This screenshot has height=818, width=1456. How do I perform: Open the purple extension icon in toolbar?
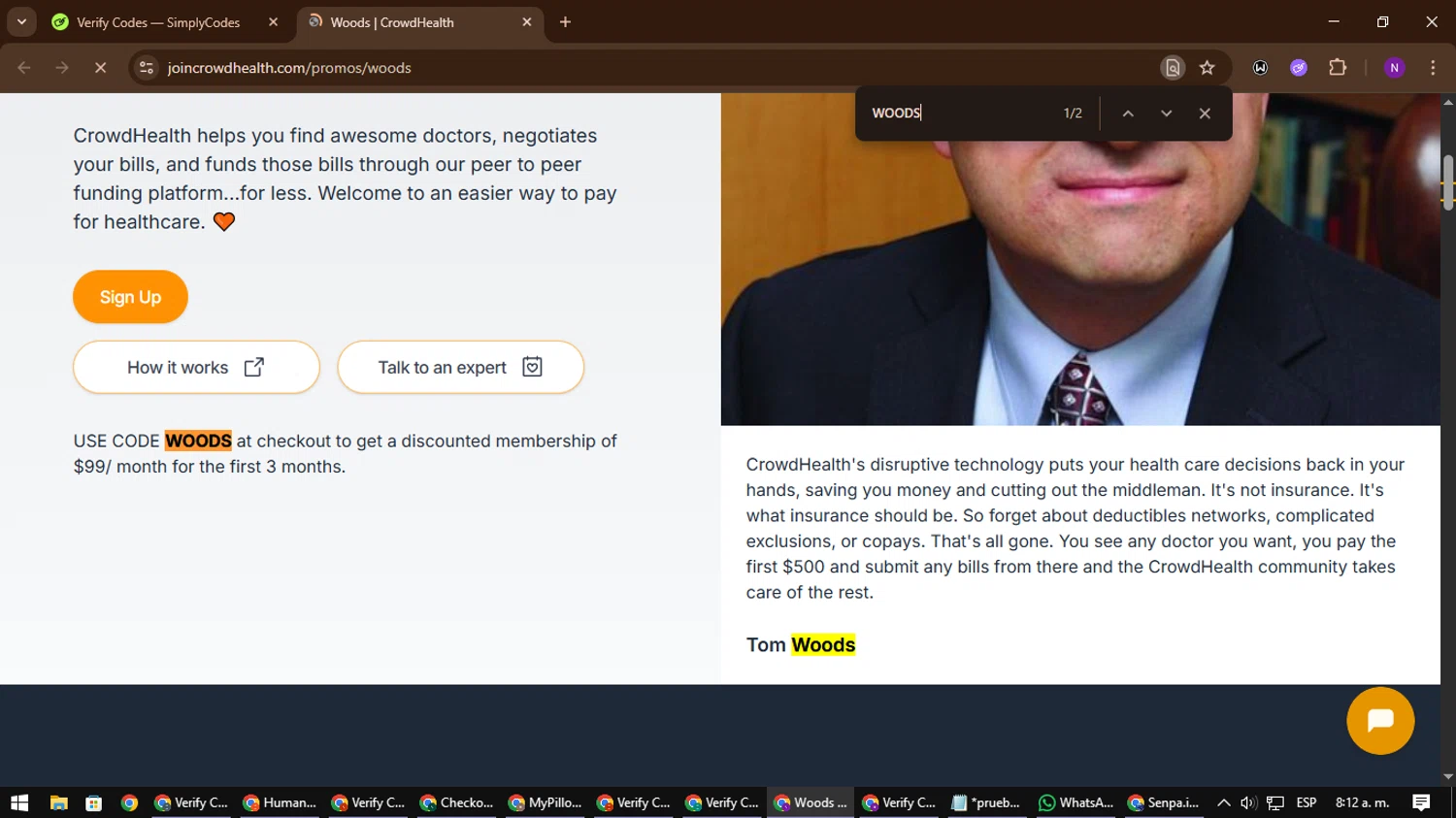coord(1299,68)
